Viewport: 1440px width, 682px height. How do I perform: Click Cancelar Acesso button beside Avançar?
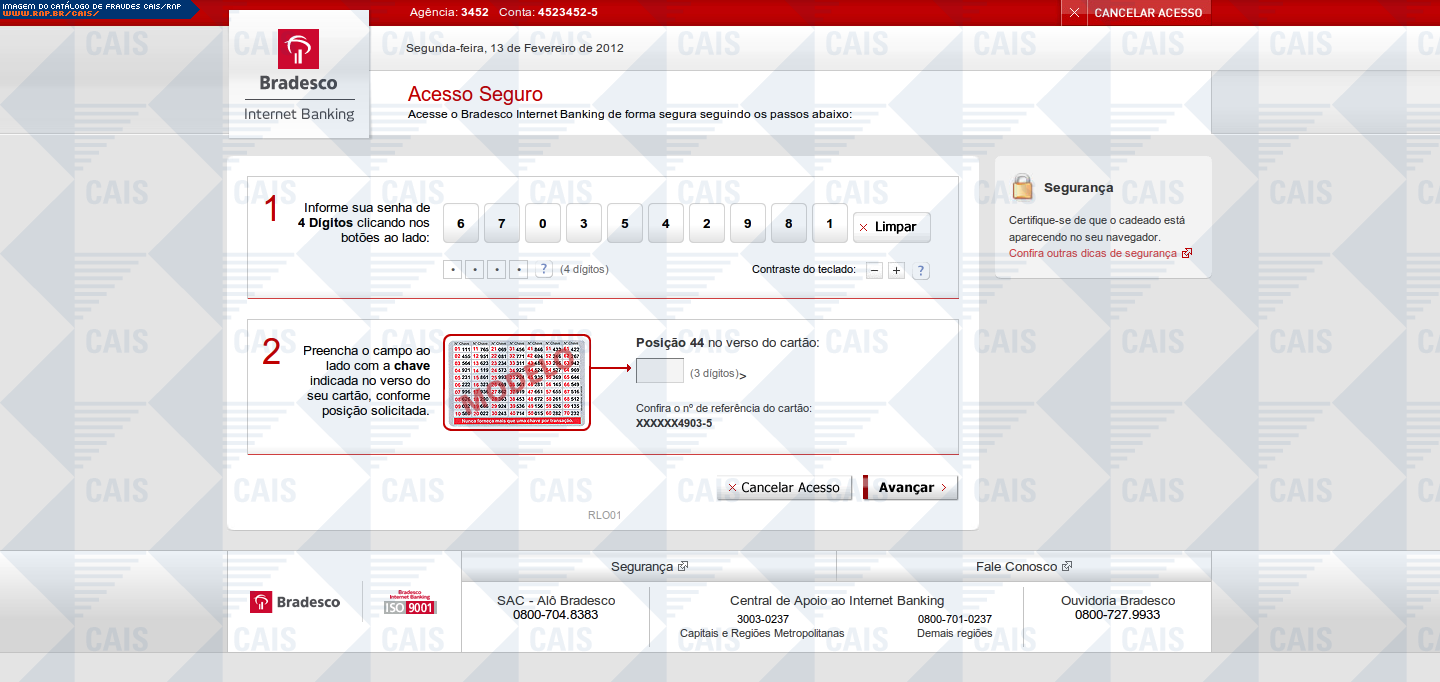[x=784, y=488]
